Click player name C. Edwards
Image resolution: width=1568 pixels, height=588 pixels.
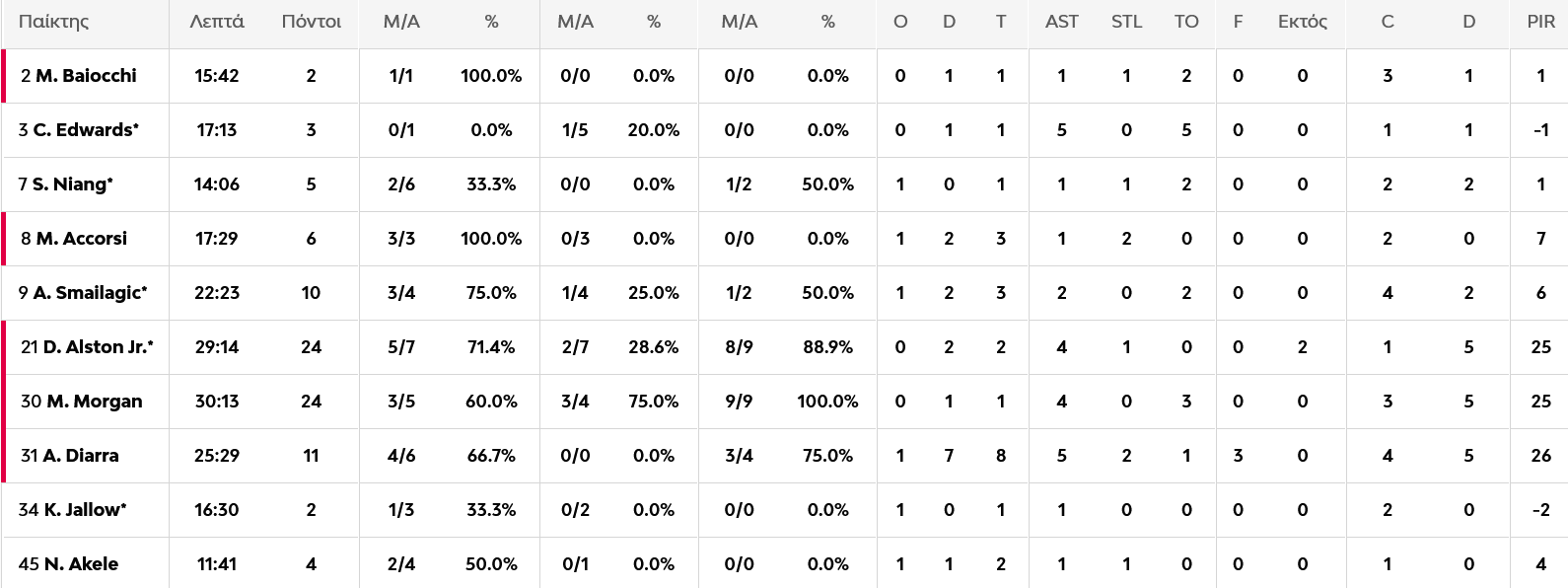coord(85,130)
